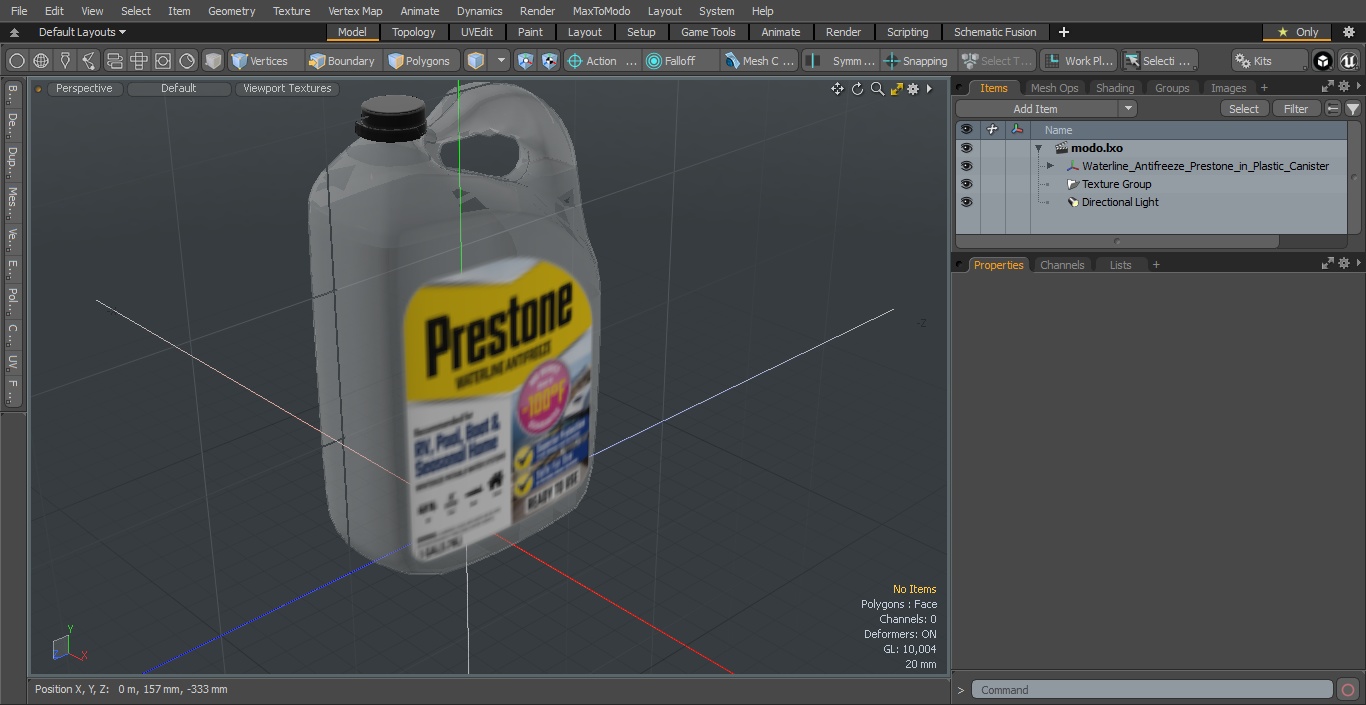1366x705 pixels.
Task: Open the Geometry menu
Action: click(x=231, y=11)
